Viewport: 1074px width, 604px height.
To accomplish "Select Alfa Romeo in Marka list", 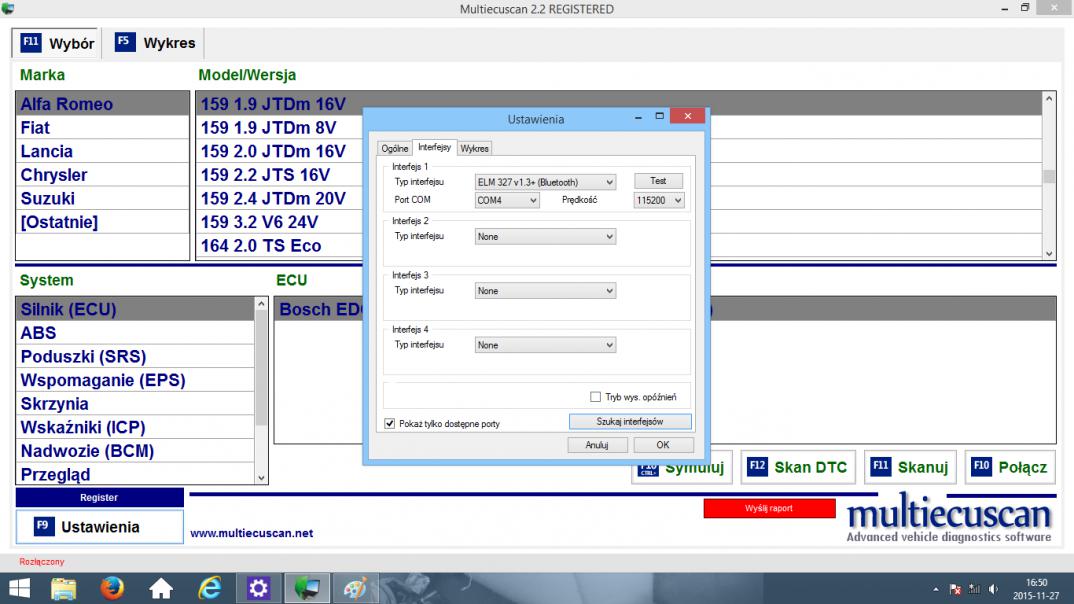I will coord(103,104).
